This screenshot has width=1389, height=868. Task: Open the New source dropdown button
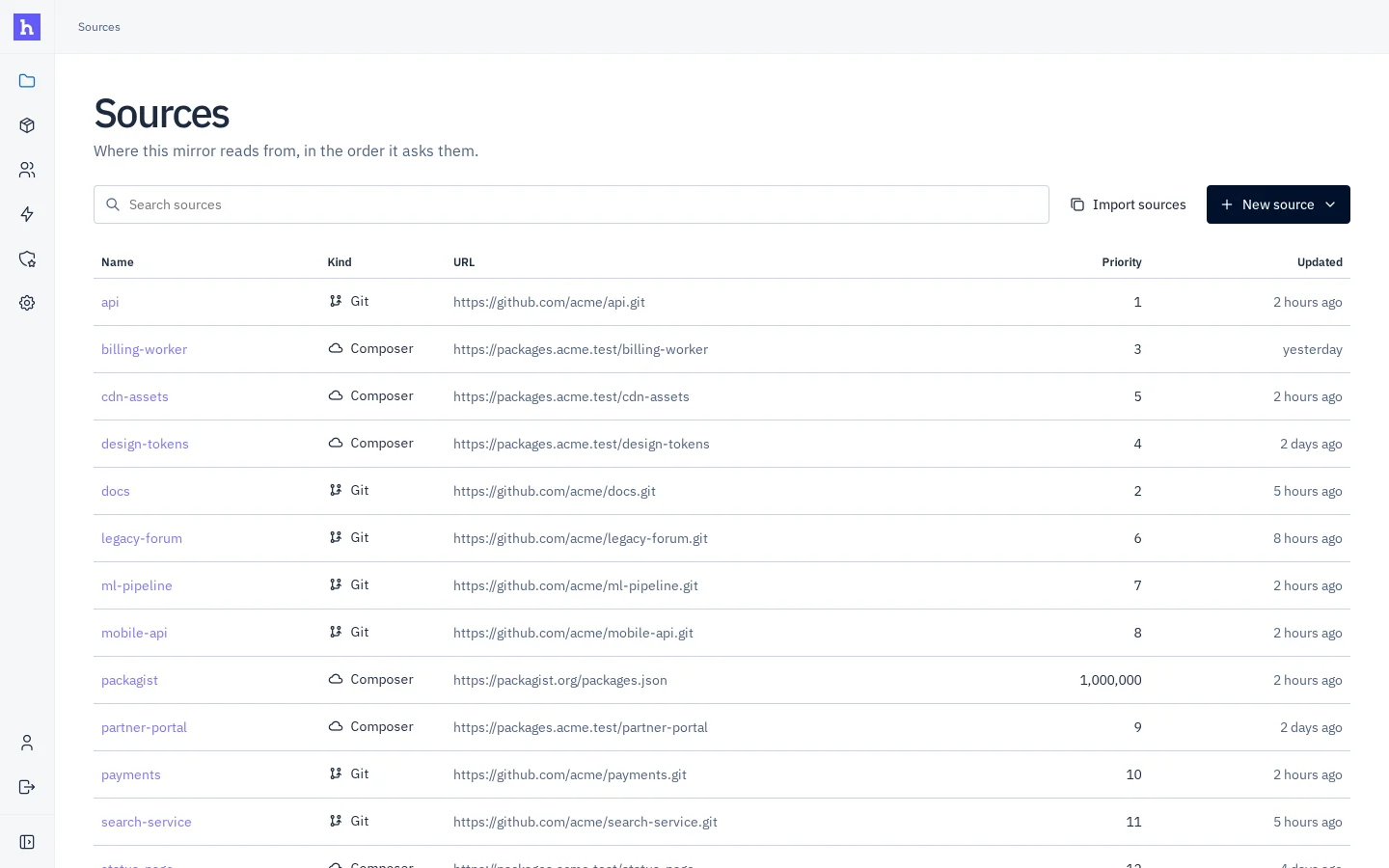(x=1278, y=204)
